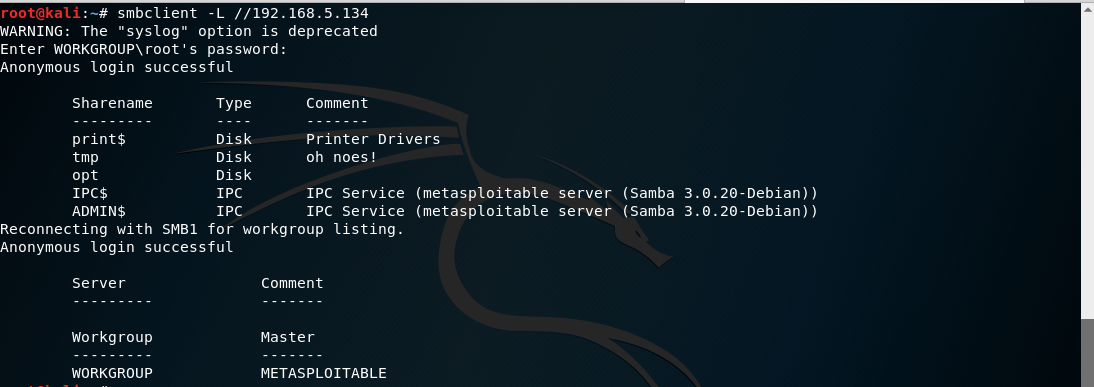
Task: Click the 'oh noes!' comment text
Action: click(x=342, y=158)
